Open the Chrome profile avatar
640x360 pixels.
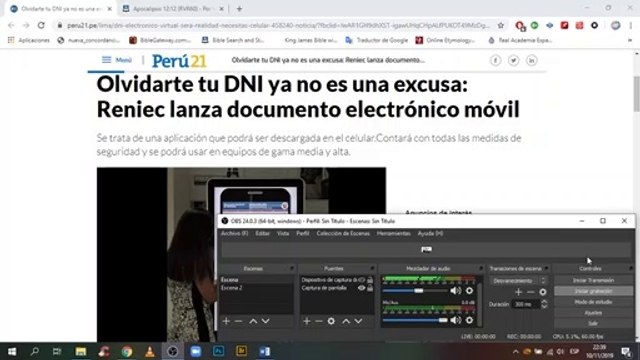click(616, 25)
